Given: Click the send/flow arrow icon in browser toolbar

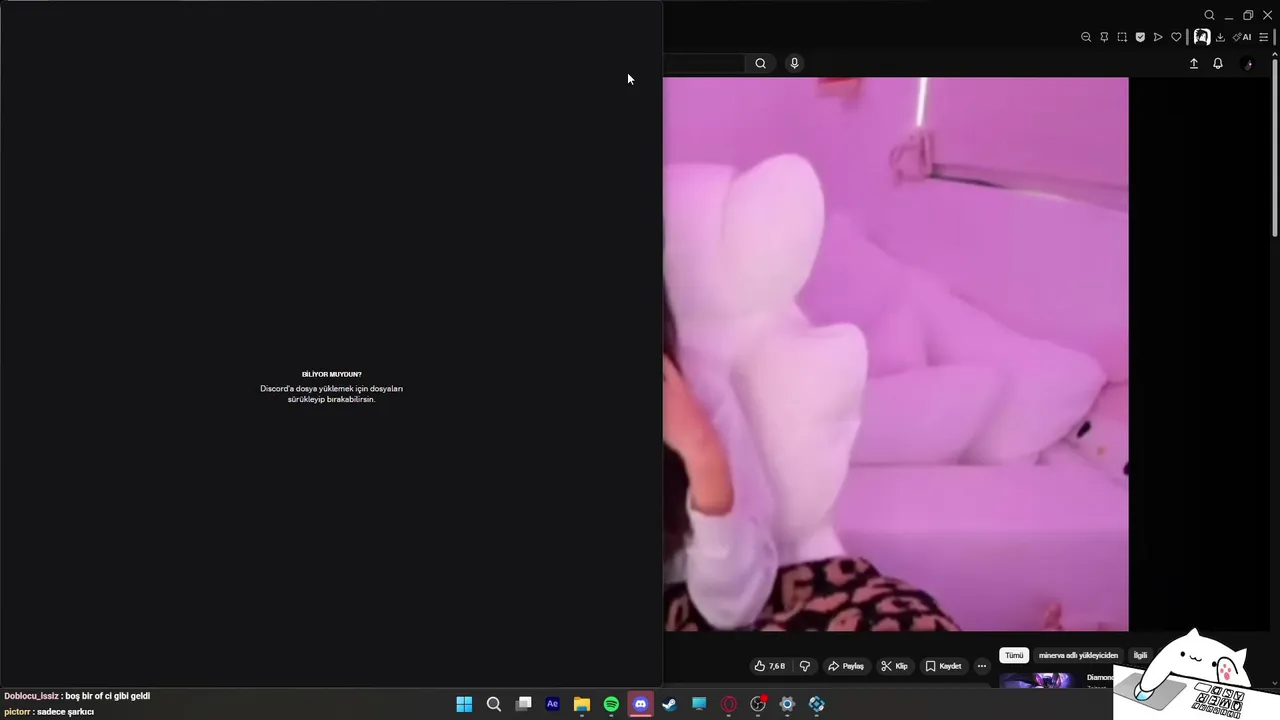Looking at the screenshot, I should tap(1158, 37).
